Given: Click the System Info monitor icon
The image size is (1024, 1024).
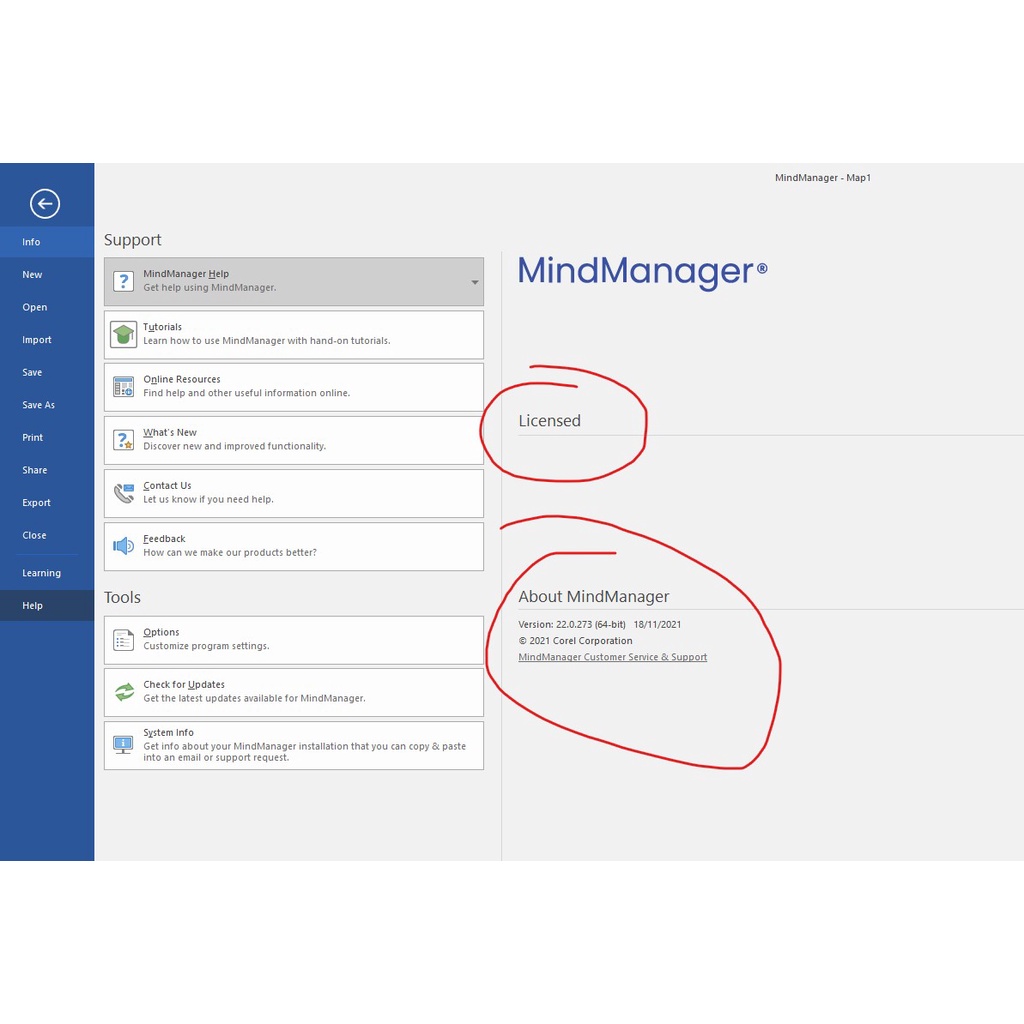Looking at the screenshot, I should coord(123,745).
